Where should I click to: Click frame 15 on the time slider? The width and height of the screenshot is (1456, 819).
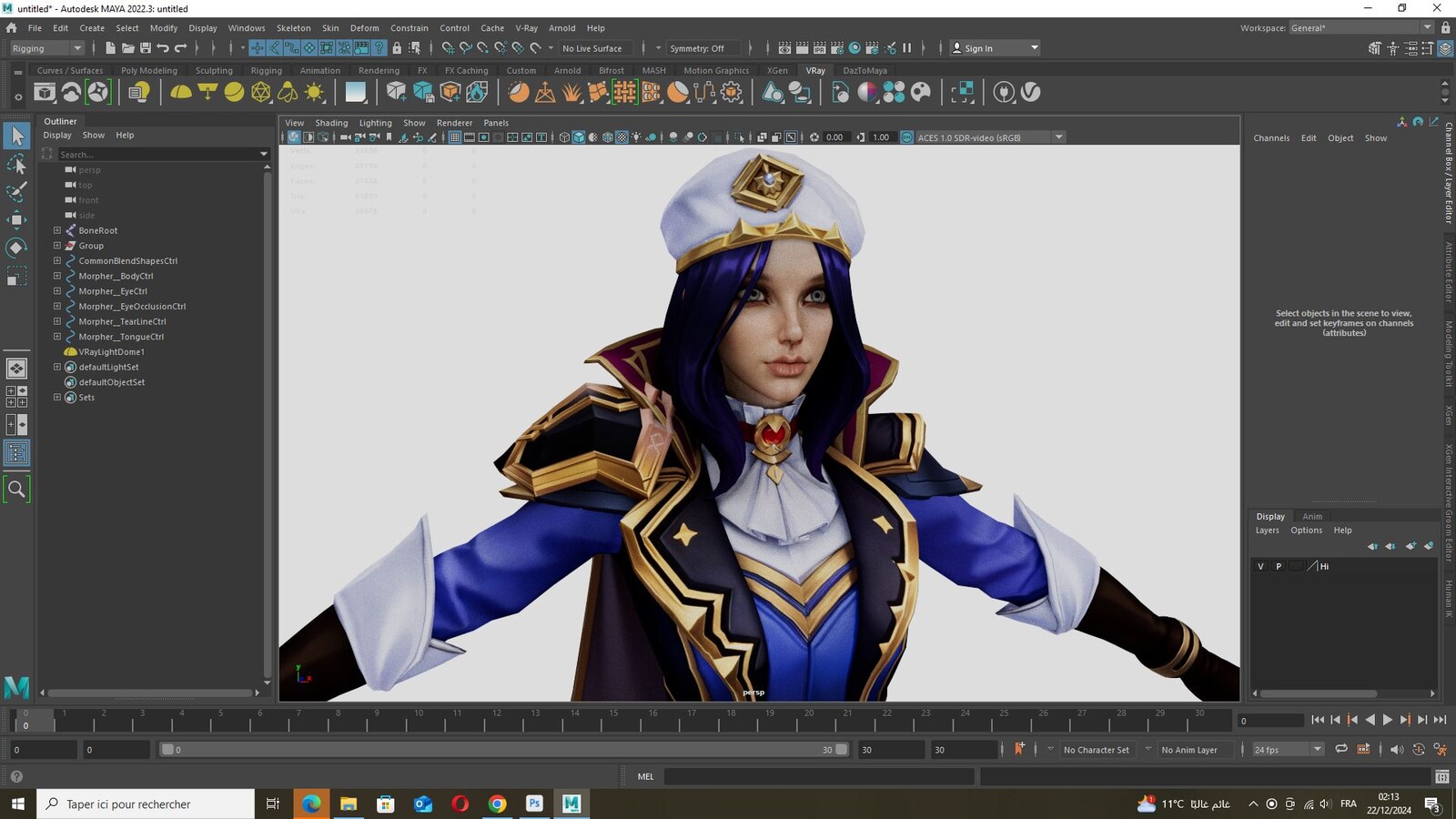click(612, 721)
